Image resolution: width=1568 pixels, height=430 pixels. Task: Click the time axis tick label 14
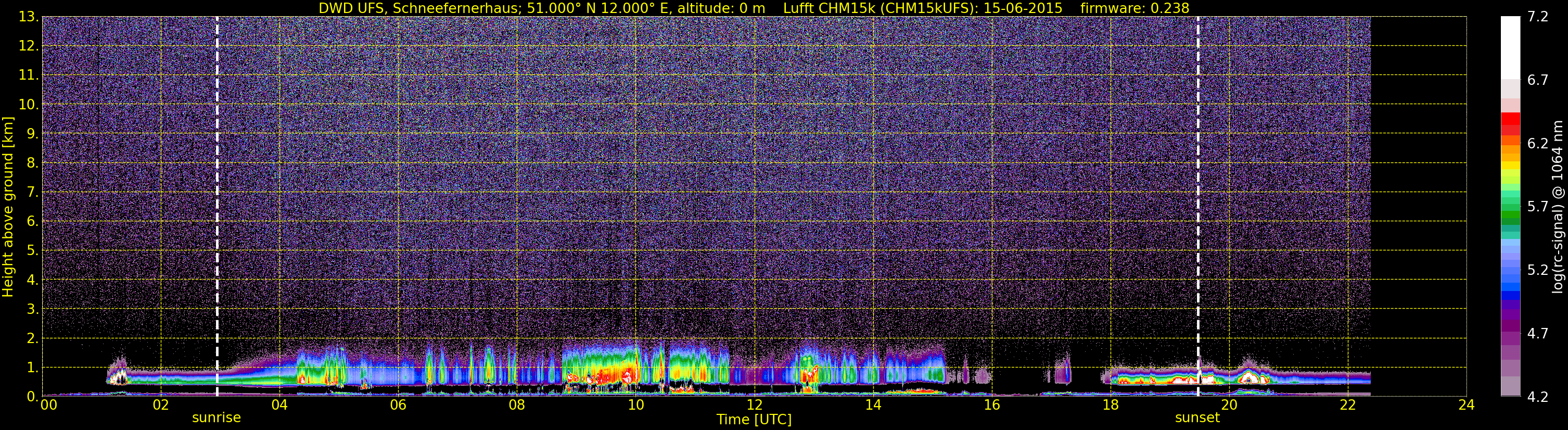[873, 406]
